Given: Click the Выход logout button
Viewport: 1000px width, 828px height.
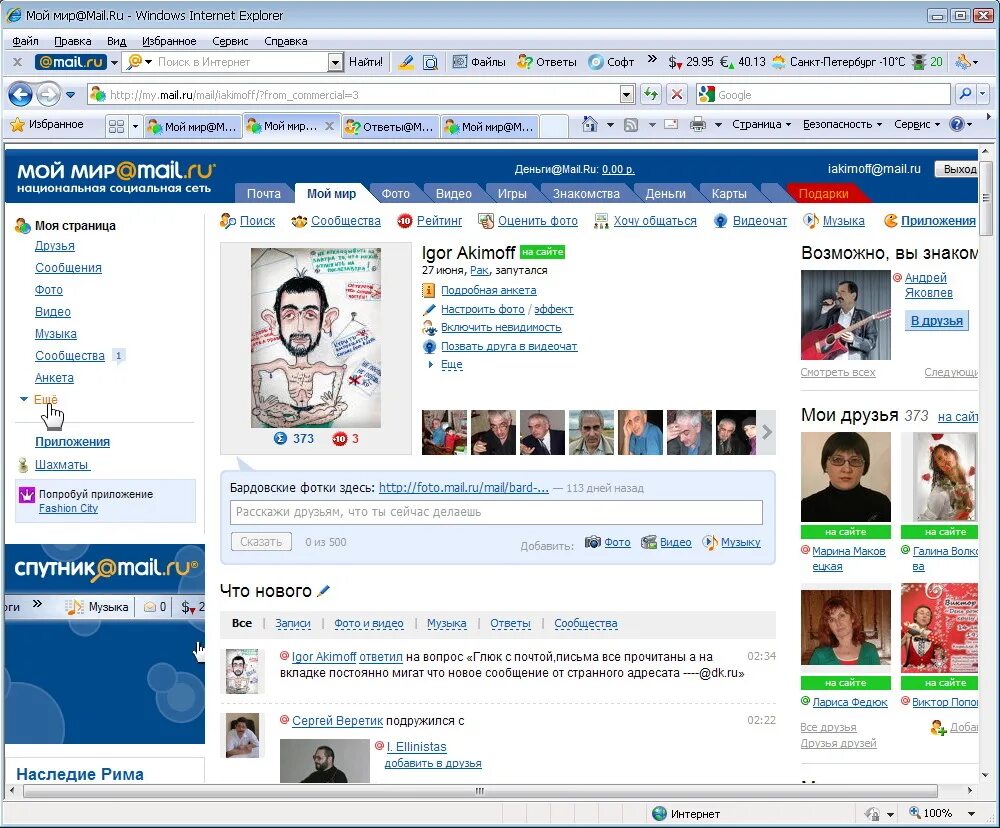Looking at the screenshot, I should click(x=959, y=169).
